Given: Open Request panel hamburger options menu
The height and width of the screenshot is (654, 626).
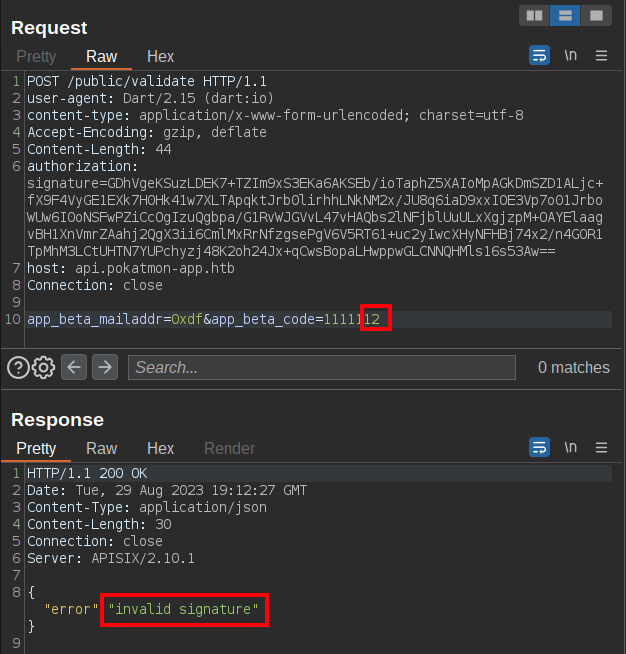Looking at the screenshot, I should [x=601, y=56].
